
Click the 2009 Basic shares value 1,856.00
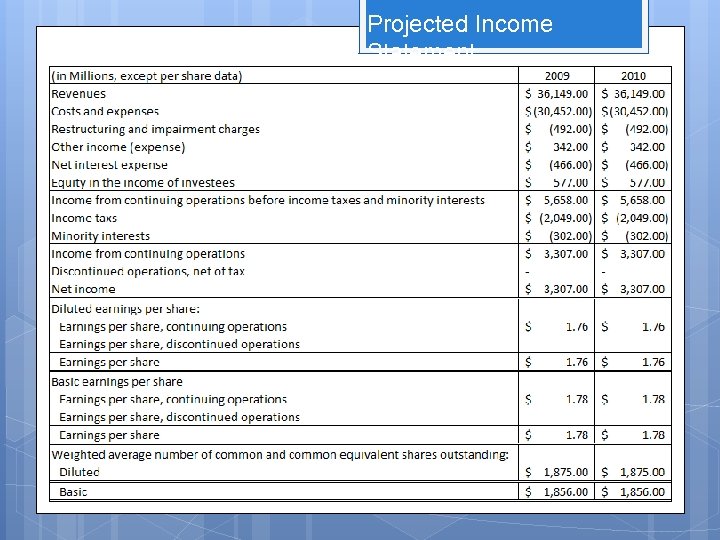coord(566,492)
